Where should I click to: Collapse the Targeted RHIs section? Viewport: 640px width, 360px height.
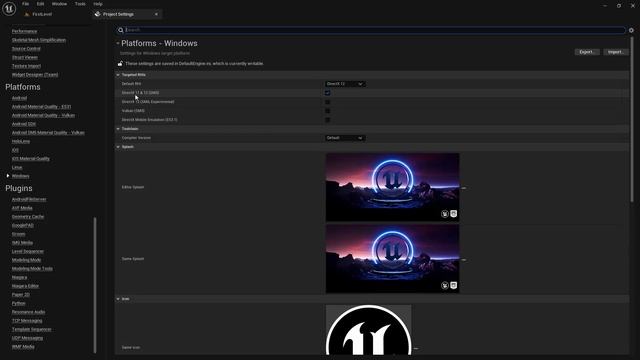tap(118, 75)
